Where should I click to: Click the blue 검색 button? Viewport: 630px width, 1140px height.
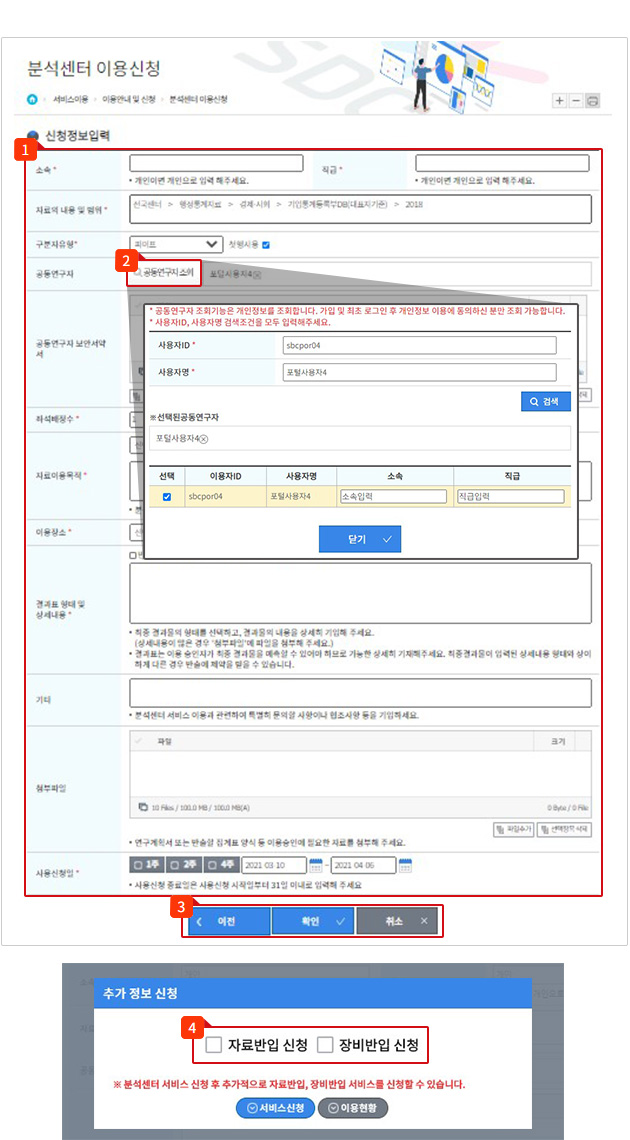546,401
